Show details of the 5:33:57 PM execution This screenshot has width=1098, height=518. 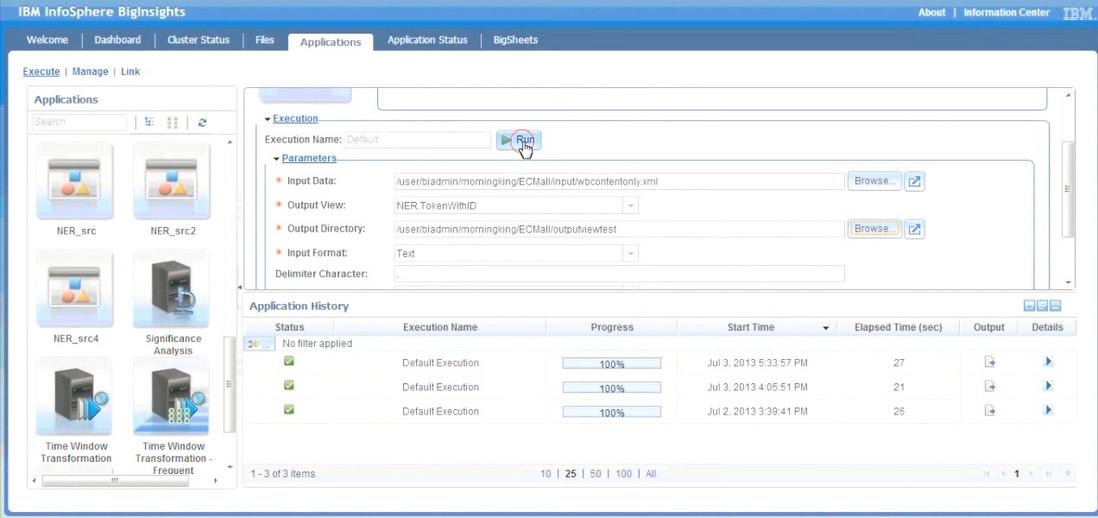coord(1048,361)
